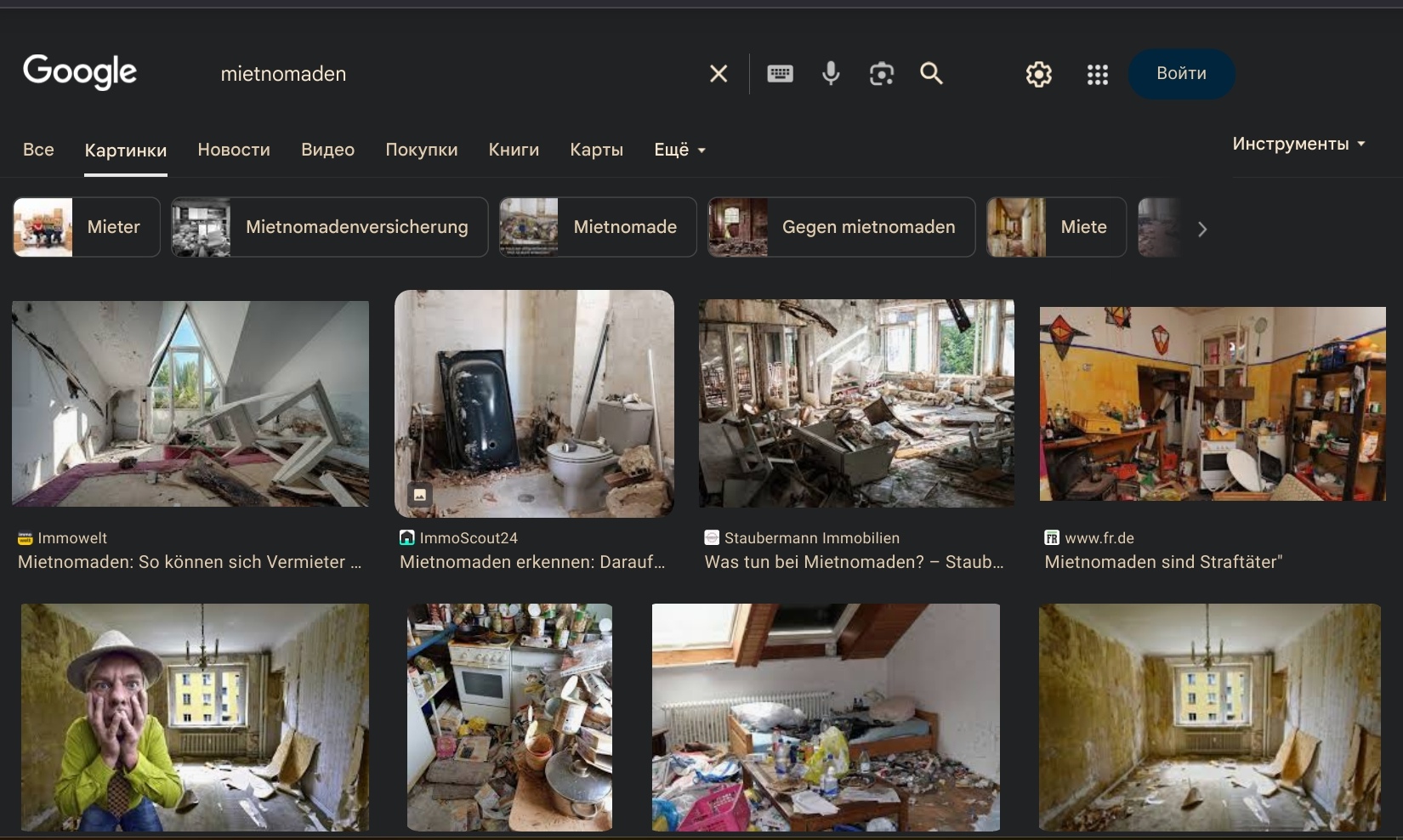Screen dimensions: 1403x840
Task: Open the www.fr.de cluttered kitchen image
Action: point(1213,404)
